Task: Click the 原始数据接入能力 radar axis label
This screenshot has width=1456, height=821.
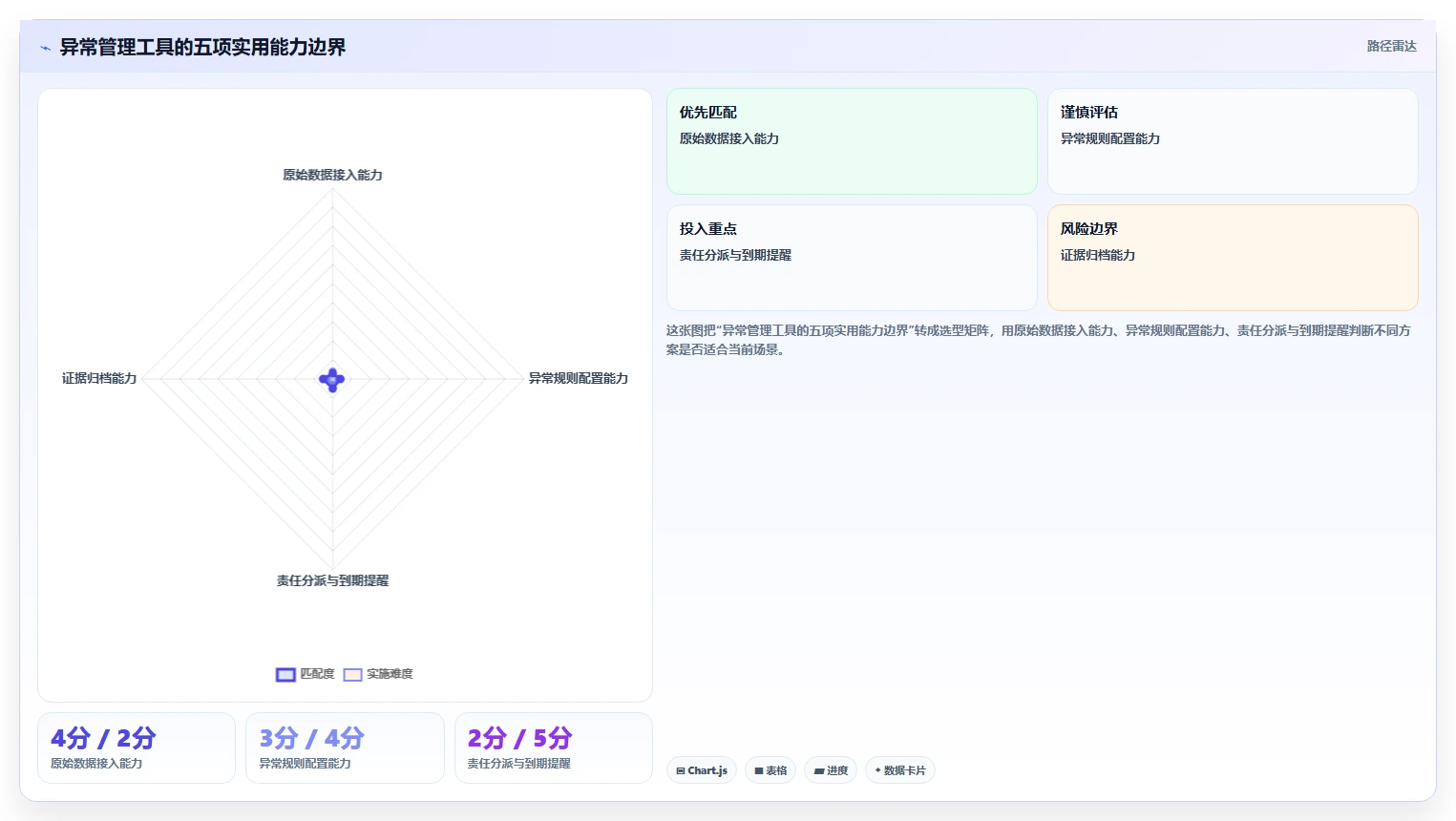Action: point(332,175)
